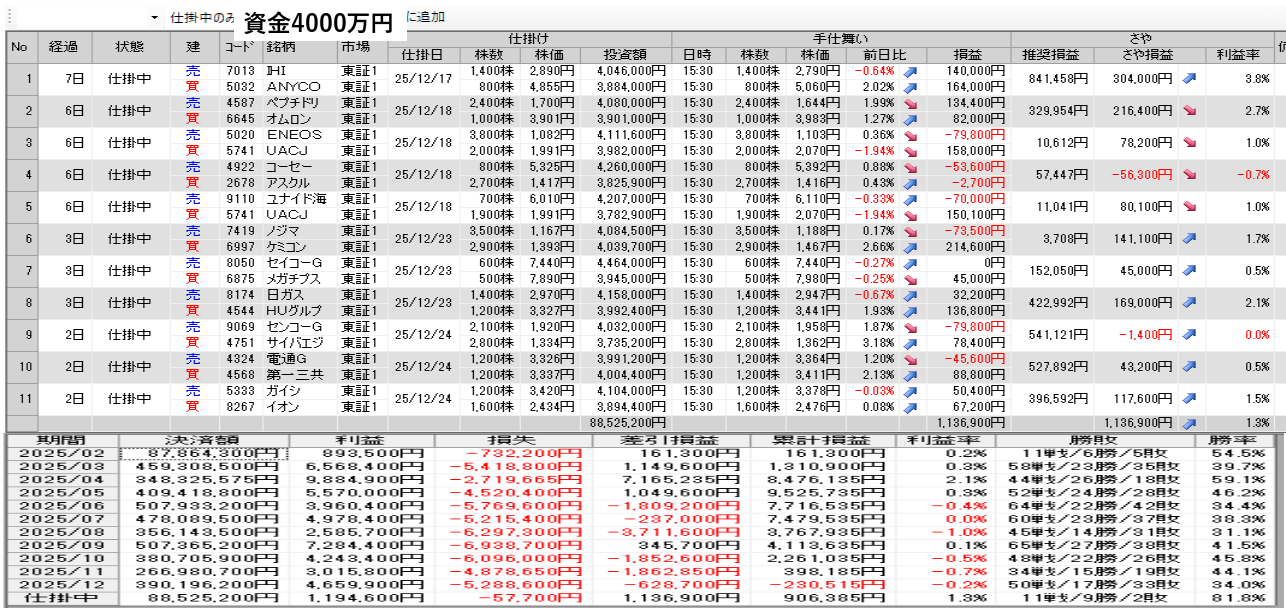Open the dropdown arrow in the top-left toolbar

pos(155,18)
